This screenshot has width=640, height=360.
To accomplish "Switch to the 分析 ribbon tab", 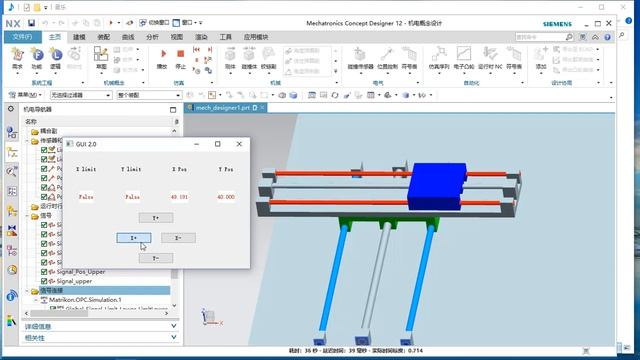I will click(152, 37).
